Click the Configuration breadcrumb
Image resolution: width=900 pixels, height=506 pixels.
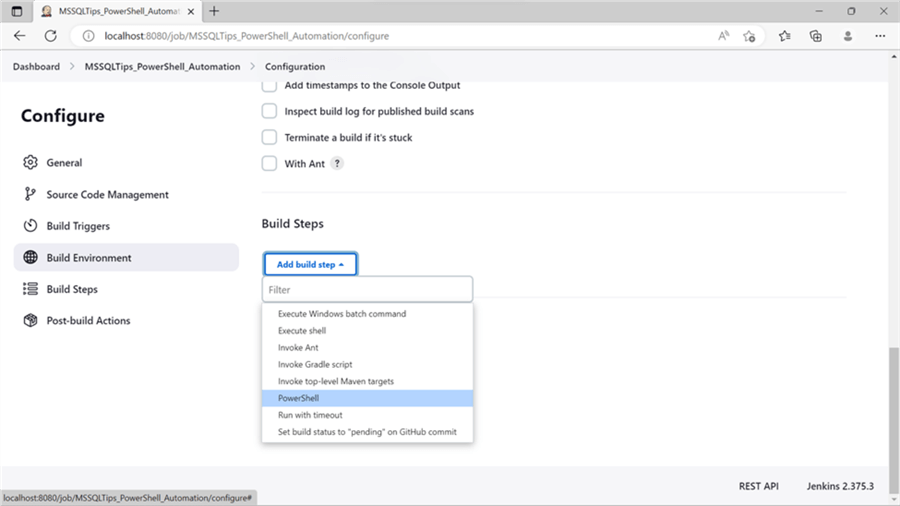pos(295,67)
